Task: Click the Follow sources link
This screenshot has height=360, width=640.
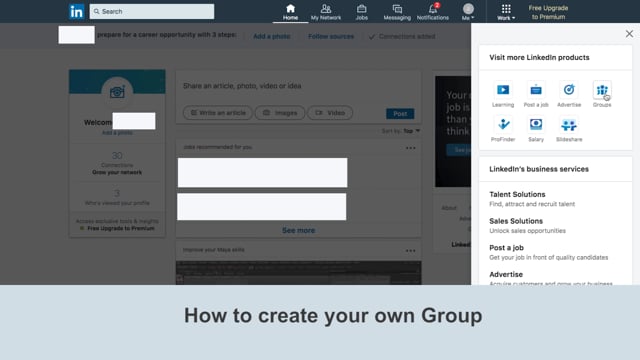Action: pos(331,36)
